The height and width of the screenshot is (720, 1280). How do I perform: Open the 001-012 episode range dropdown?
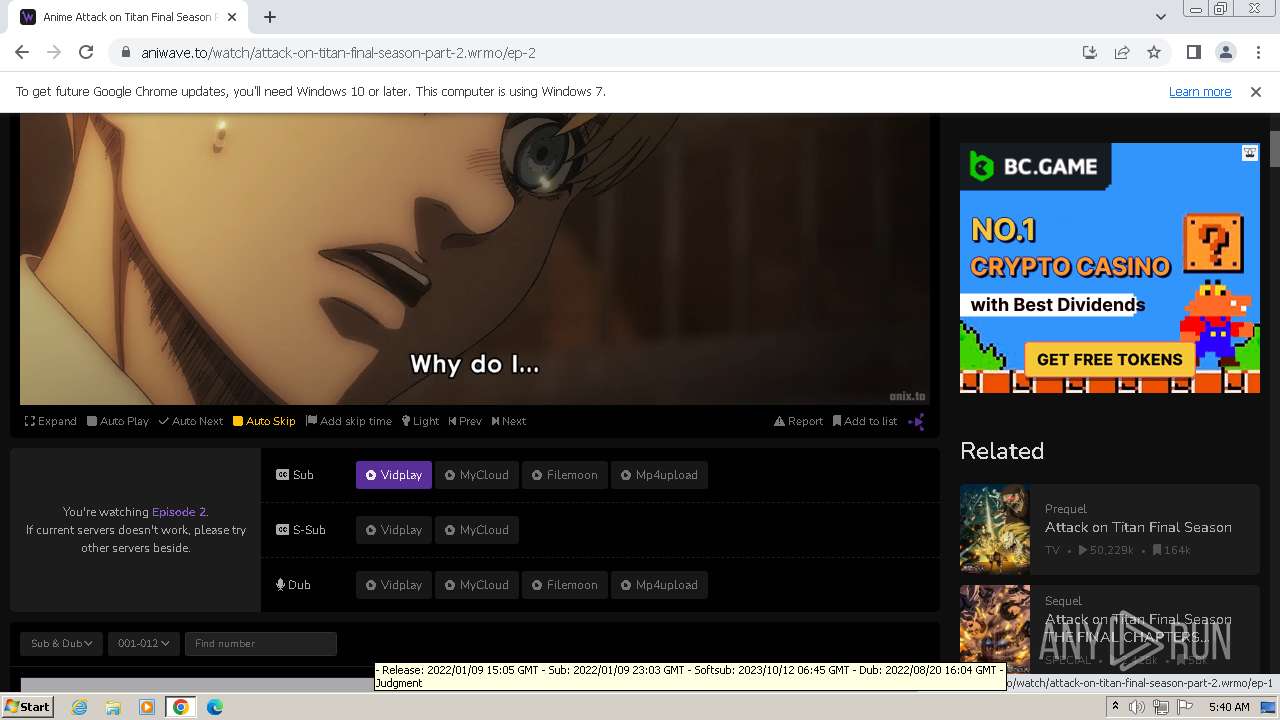pyautogui.click(x=144, y=643)
